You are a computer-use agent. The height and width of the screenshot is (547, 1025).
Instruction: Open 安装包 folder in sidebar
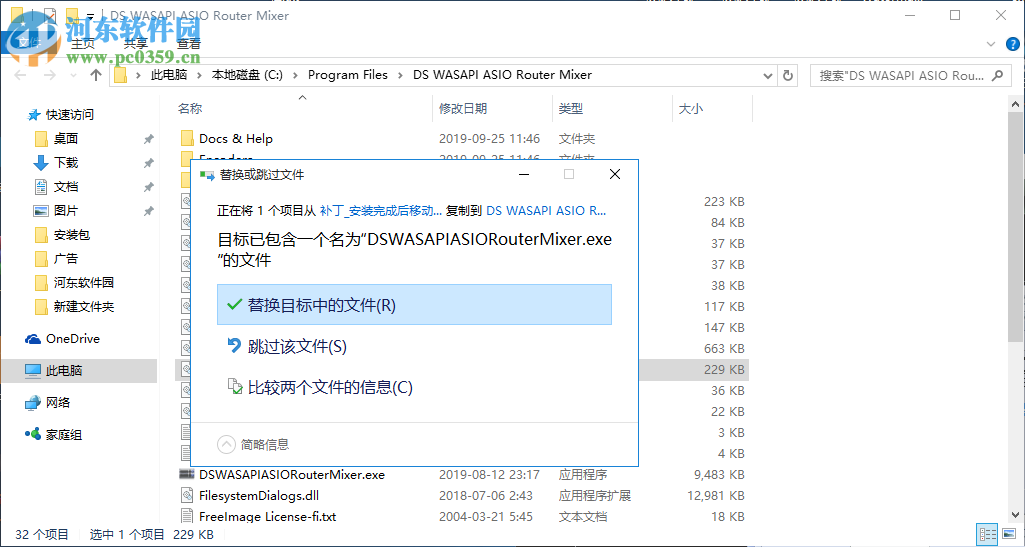pos(72,235)
